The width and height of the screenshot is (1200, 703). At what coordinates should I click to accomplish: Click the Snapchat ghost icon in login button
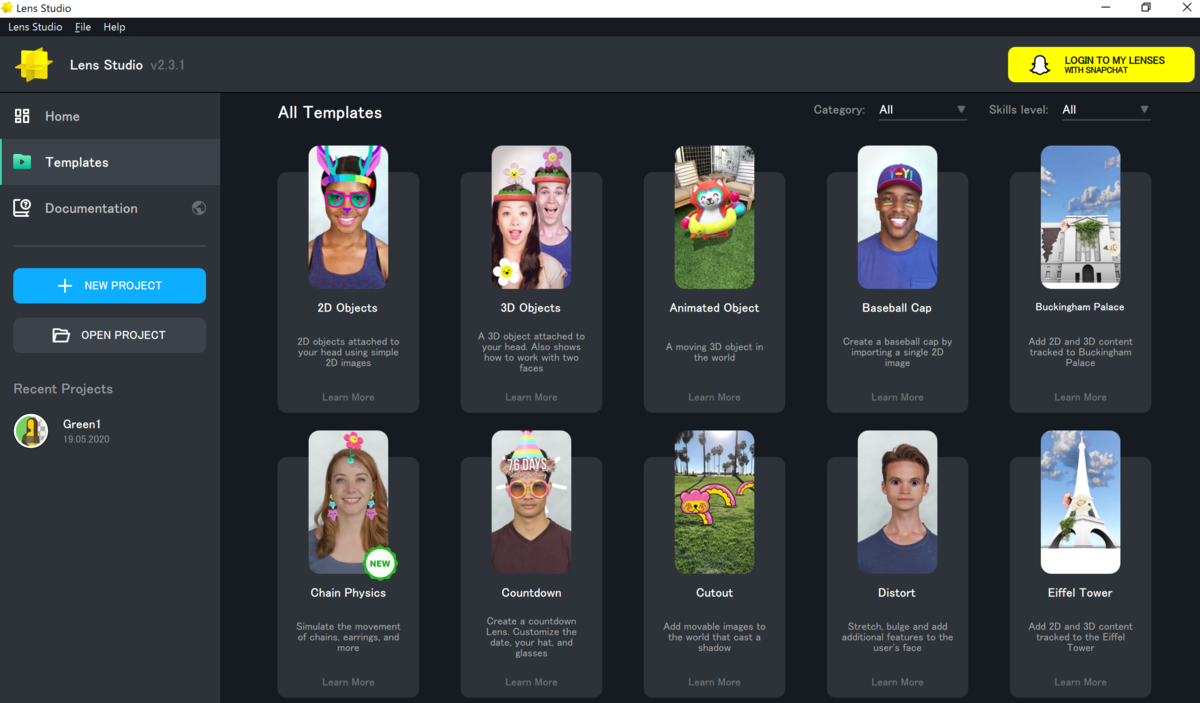(1040, 65)
